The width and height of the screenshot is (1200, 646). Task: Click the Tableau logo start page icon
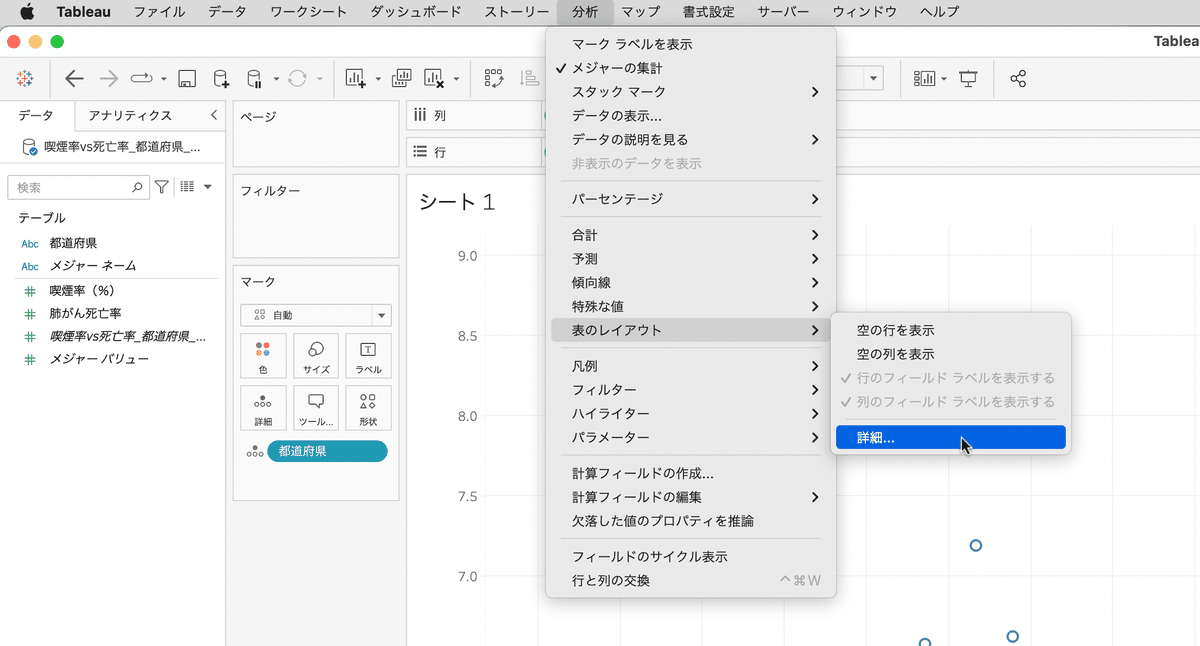pos(25,78)
